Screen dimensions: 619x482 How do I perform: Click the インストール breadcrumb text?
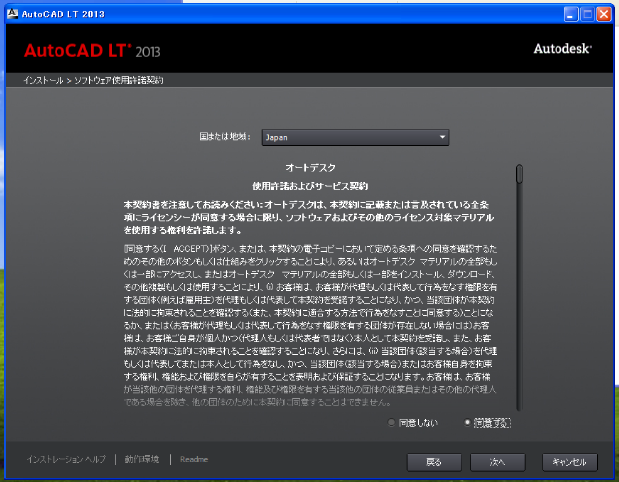[x=43, y=80]
